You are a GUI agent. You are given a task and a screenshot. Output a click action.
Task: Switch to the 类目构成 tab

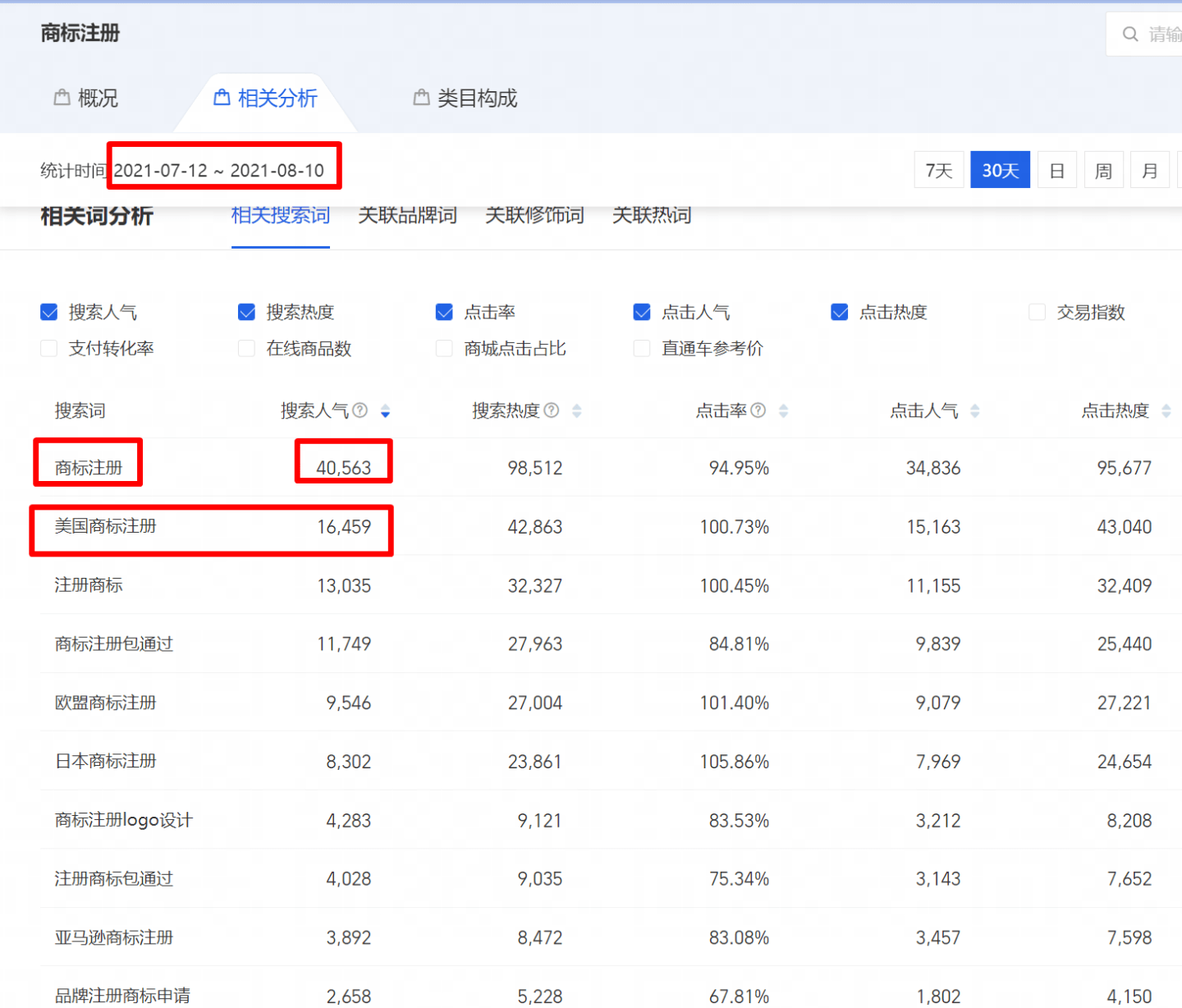pyautogui.click(x=465, y=99)
